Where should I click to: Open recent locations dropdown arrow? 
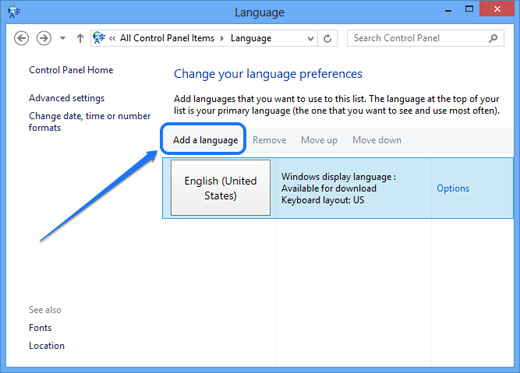62,38
